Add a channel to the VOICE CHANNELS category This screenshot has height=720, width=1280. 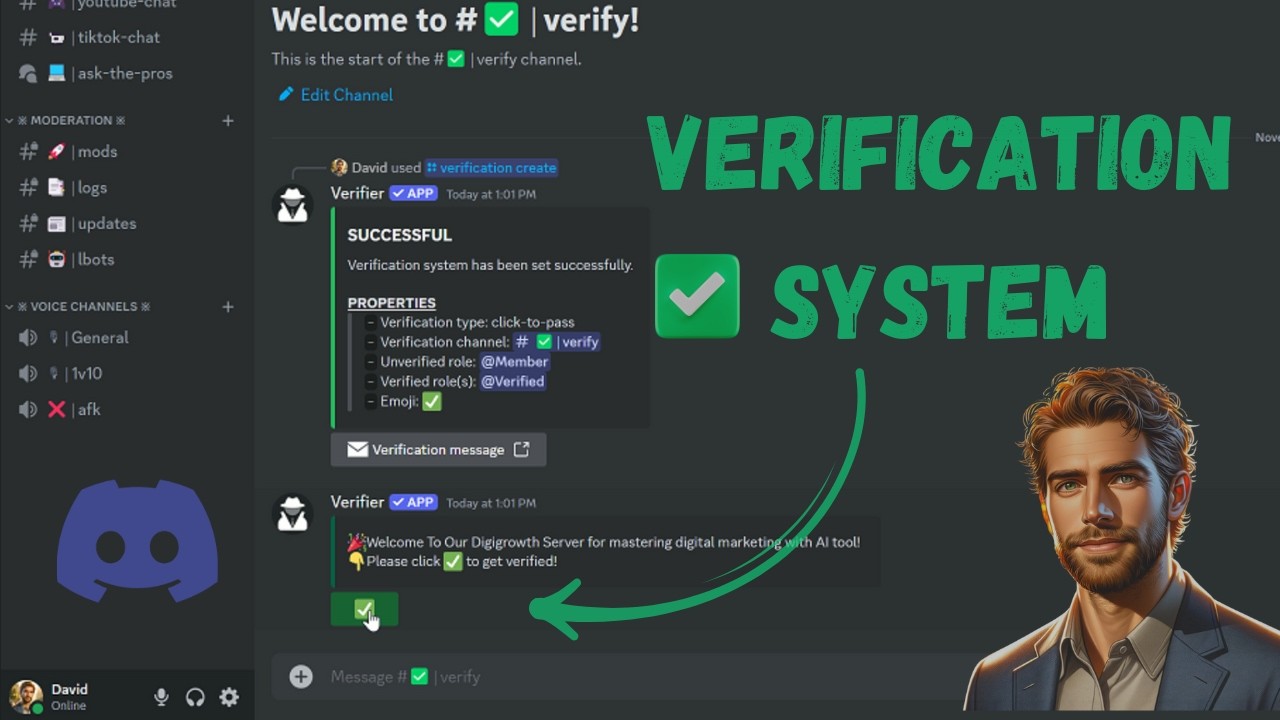pyautogui.click(x=228, y=306)
